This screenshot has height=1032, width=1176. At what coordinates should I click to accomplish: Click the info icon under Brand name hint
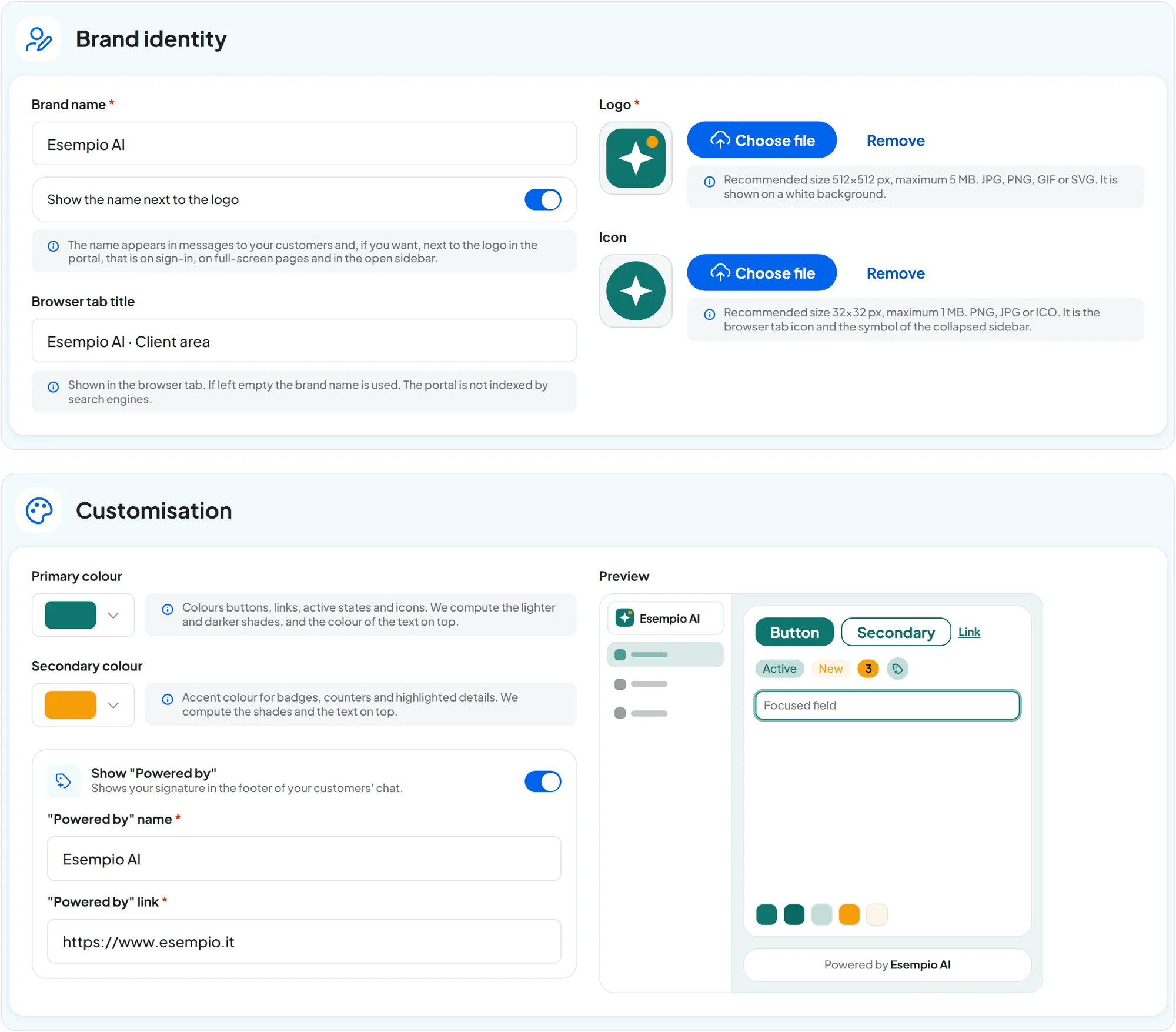(54, 246)
